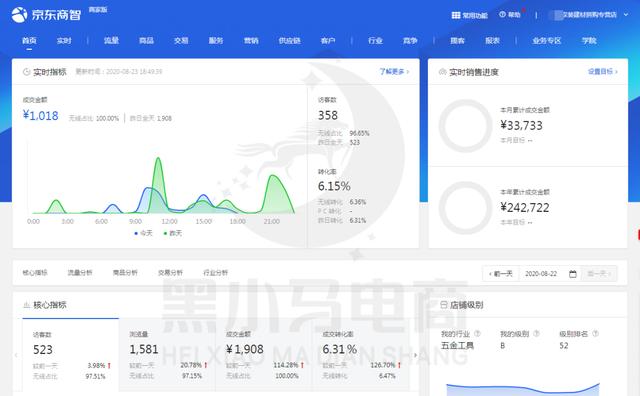
Task: Click the 设置目标 link
Action: (602, 71)
